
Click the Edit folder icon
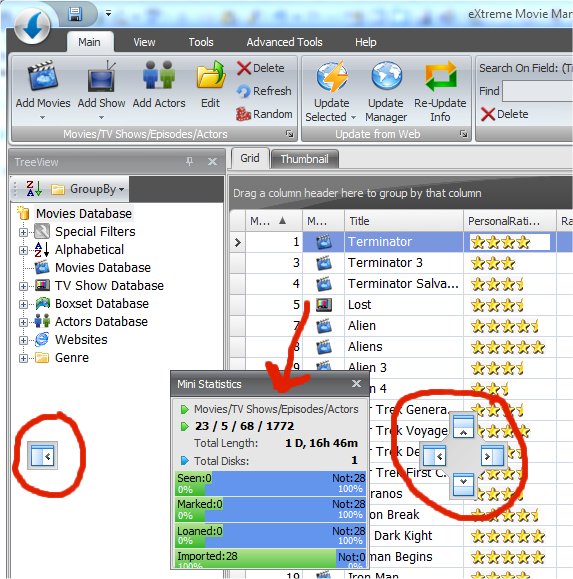(x=210, y=75)
